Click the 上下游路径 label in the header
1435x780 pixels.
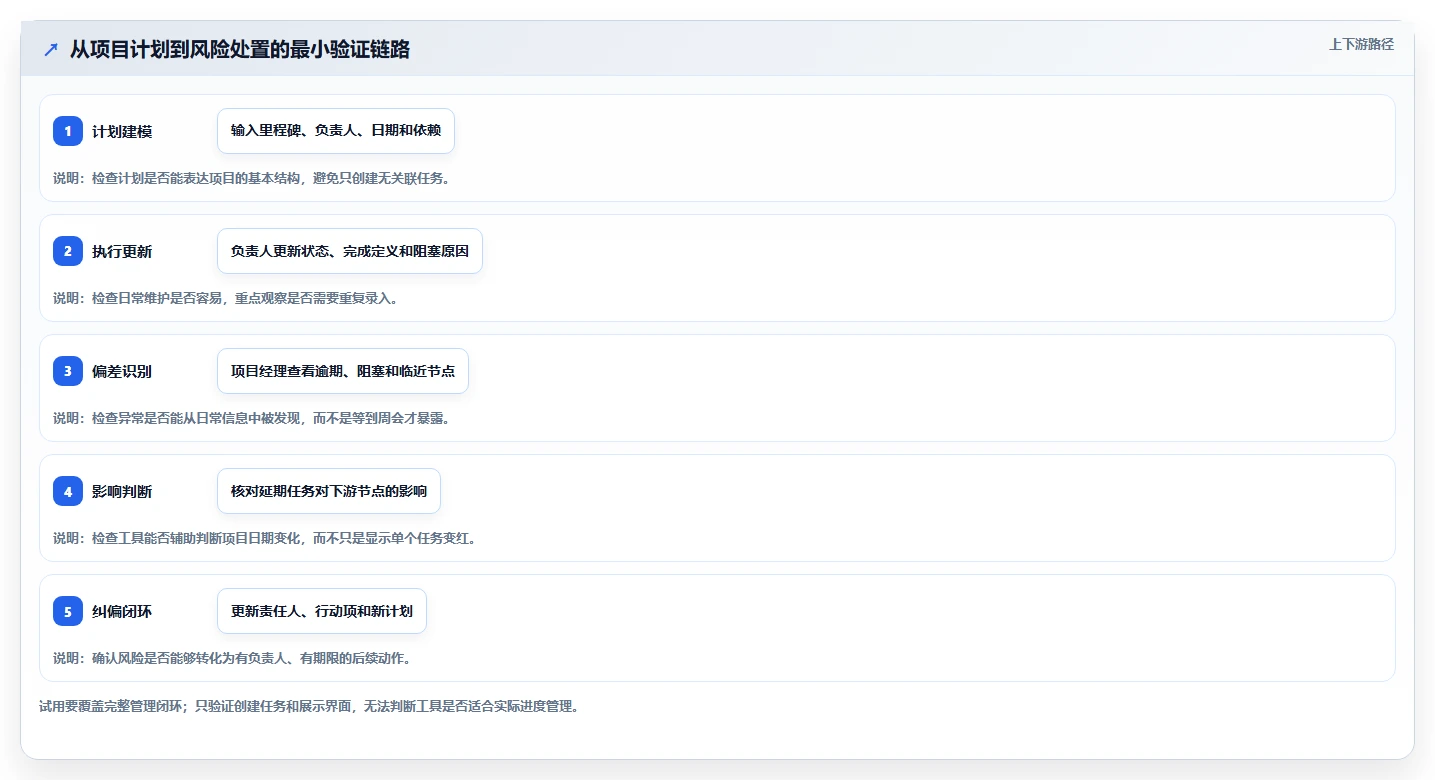coord(1361,44)
